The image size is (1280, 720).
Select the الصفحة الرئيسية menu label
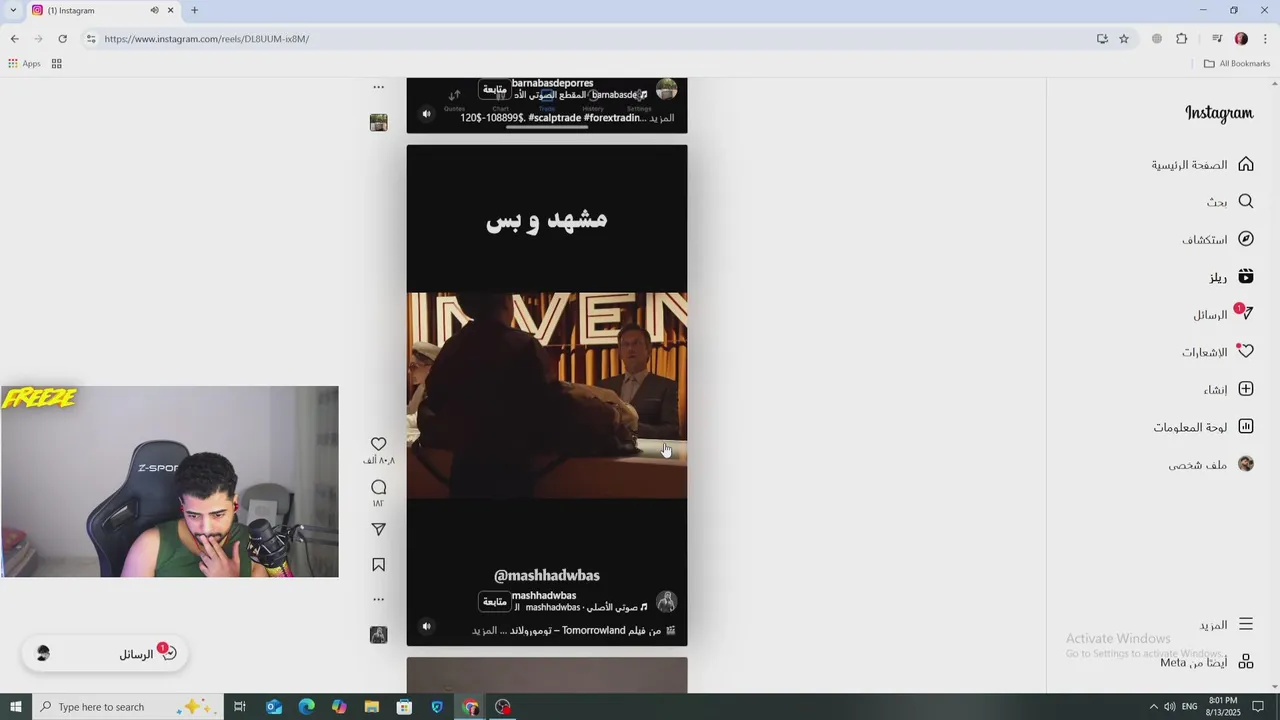coord(1189,165)
